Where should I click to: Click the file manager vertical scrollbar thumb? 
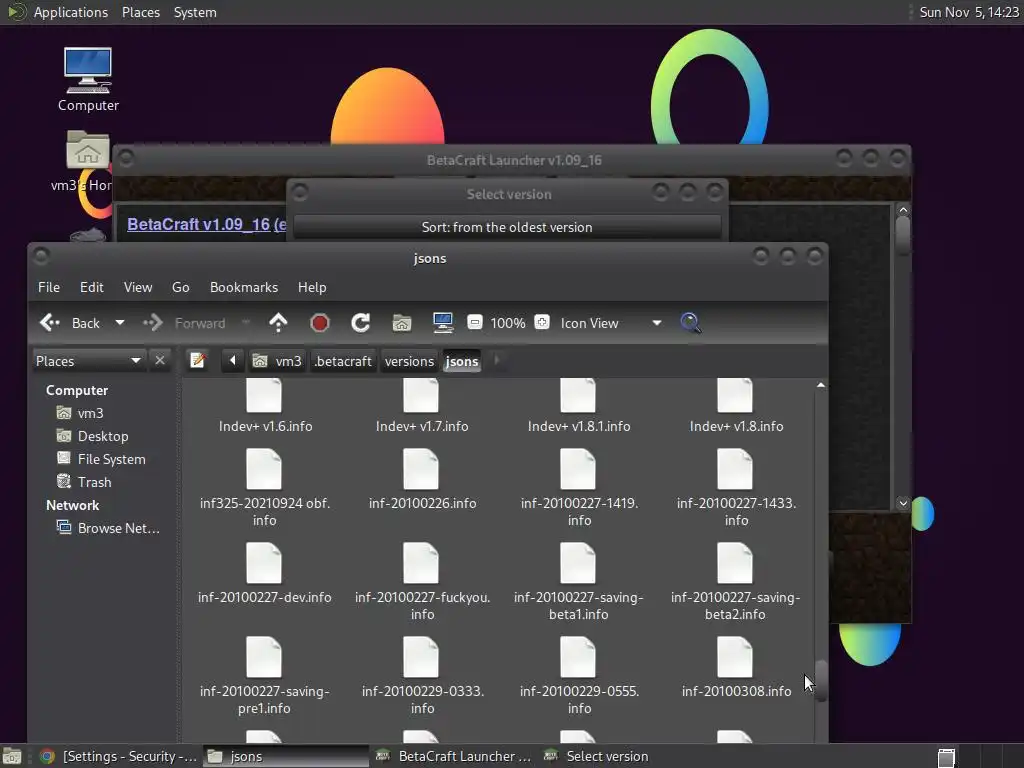coord(821,681)
